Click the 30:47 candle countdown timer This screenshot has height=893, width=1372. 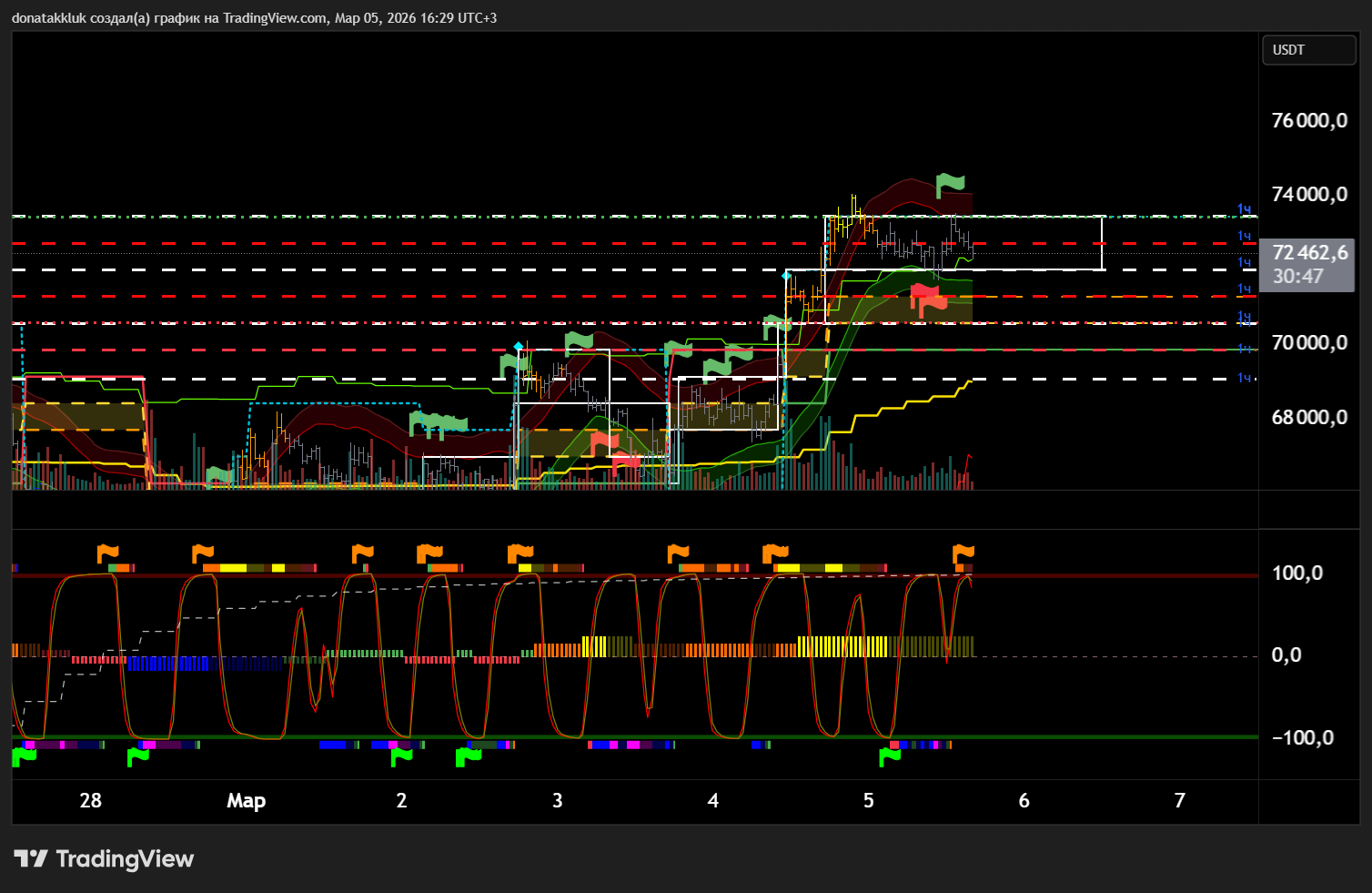1297,277
